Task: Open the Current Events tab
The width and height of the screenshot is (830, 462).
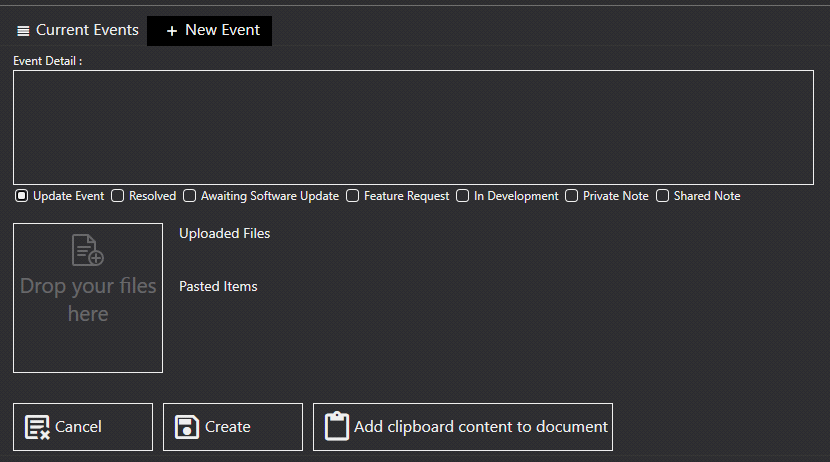Action: point(77,31)
